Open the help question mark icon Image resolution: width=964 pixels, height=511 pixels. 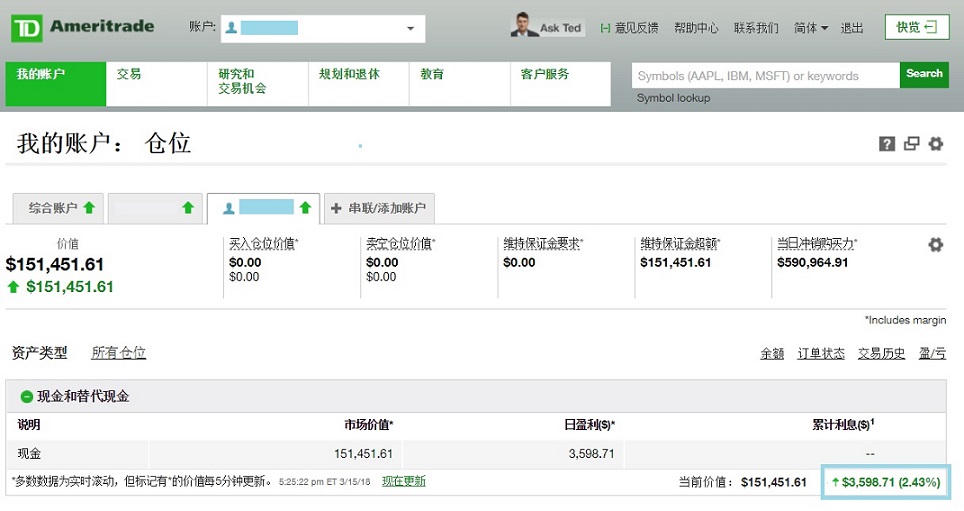[x=886, y=144]
